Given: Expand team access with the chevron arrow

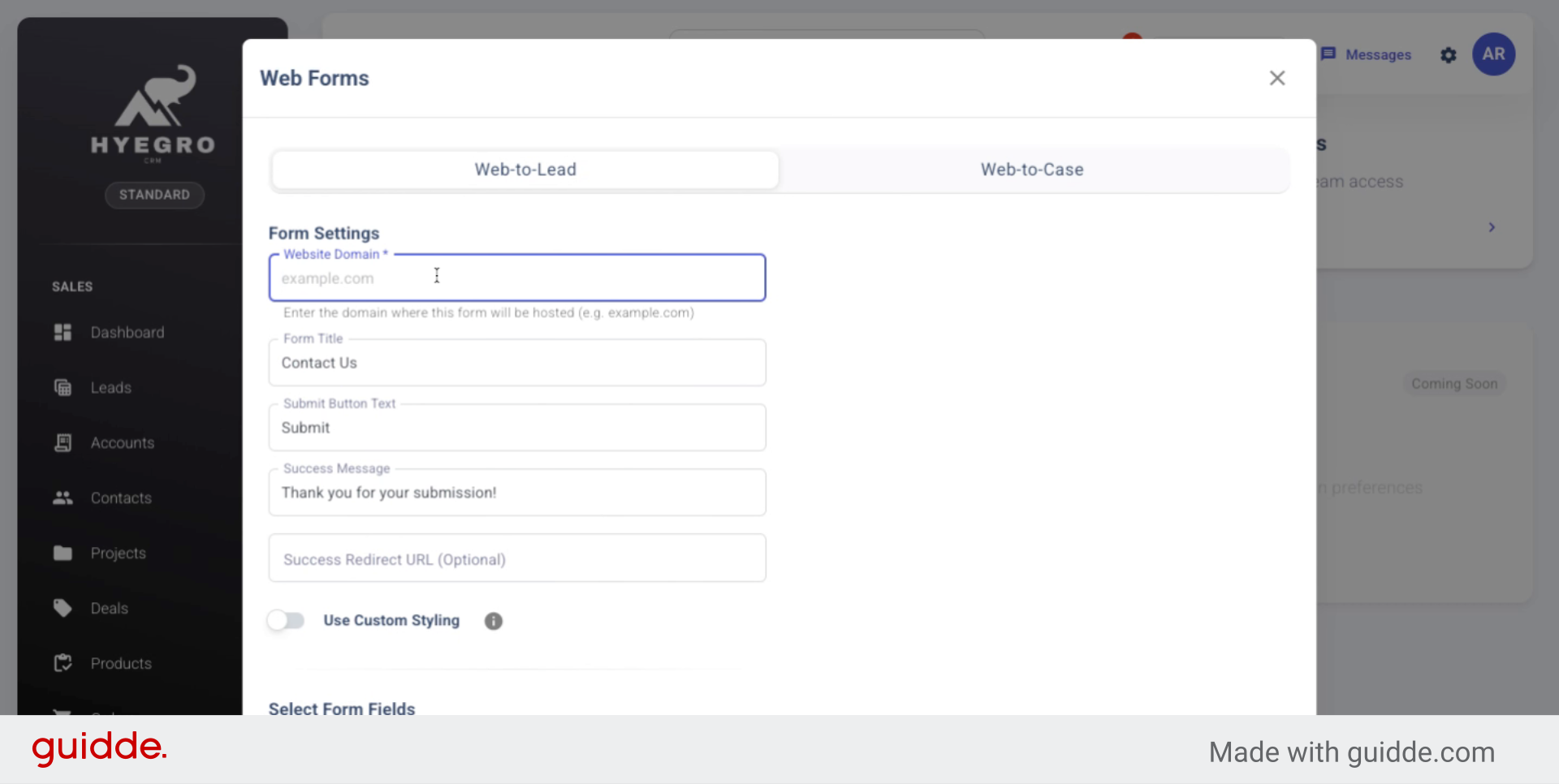Looking at the screenshot, I should 1492,227.
